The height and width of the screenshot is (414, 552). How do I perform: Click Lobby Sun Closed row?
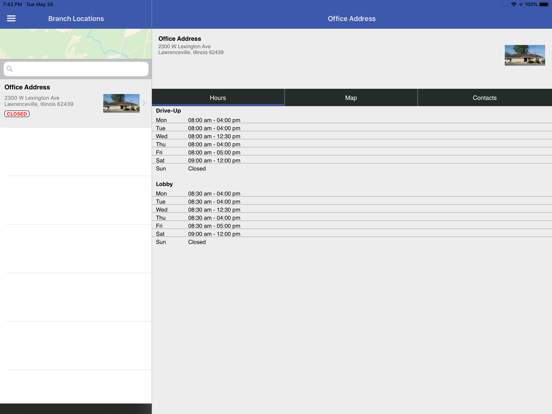352,242
